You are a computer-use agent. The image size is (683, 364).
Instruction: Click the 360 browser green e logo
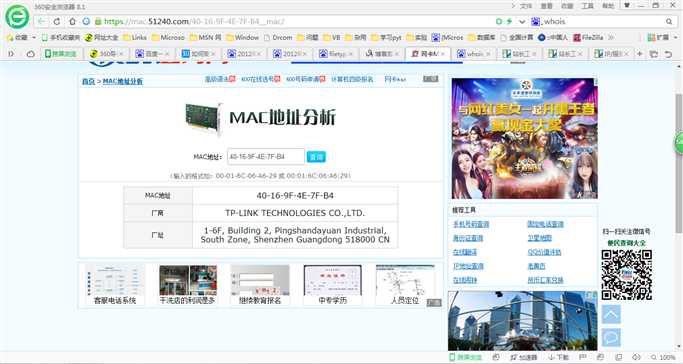click(x=17, y=17)
